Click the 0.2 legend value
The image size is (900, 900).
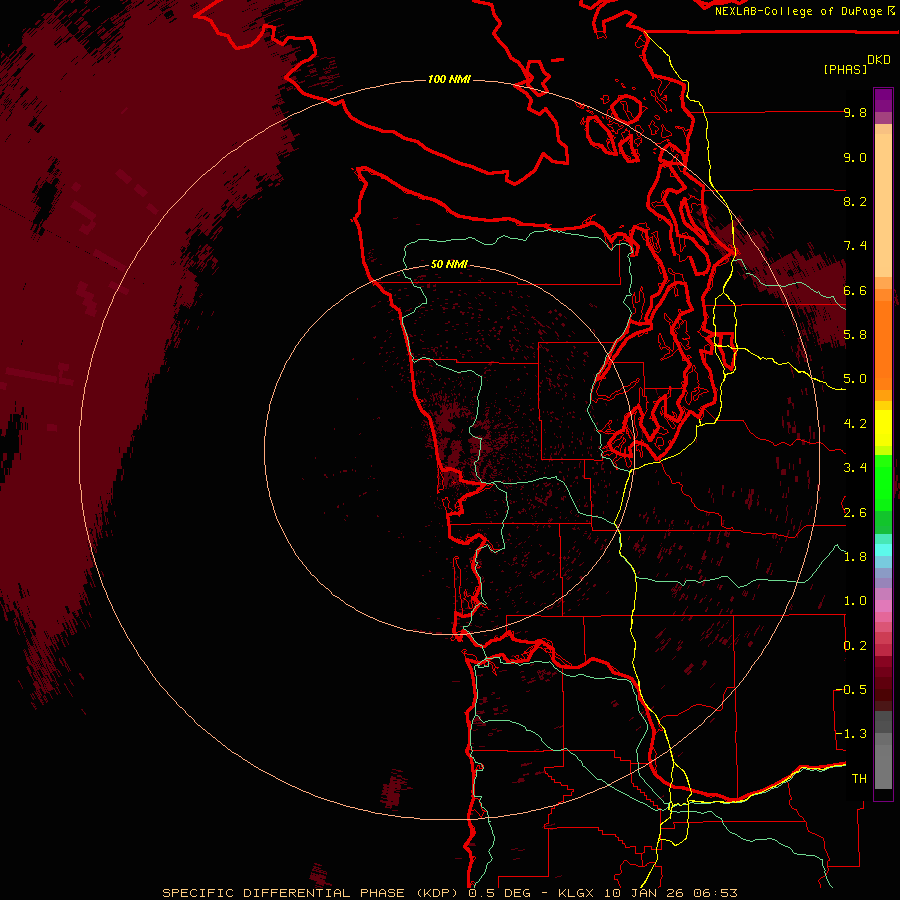855,645
